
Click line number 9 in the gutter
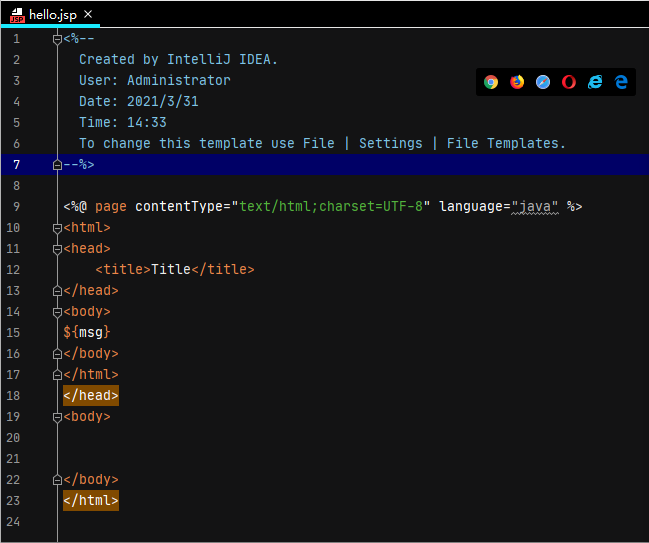pyautogui.click(x=16, y=207)
